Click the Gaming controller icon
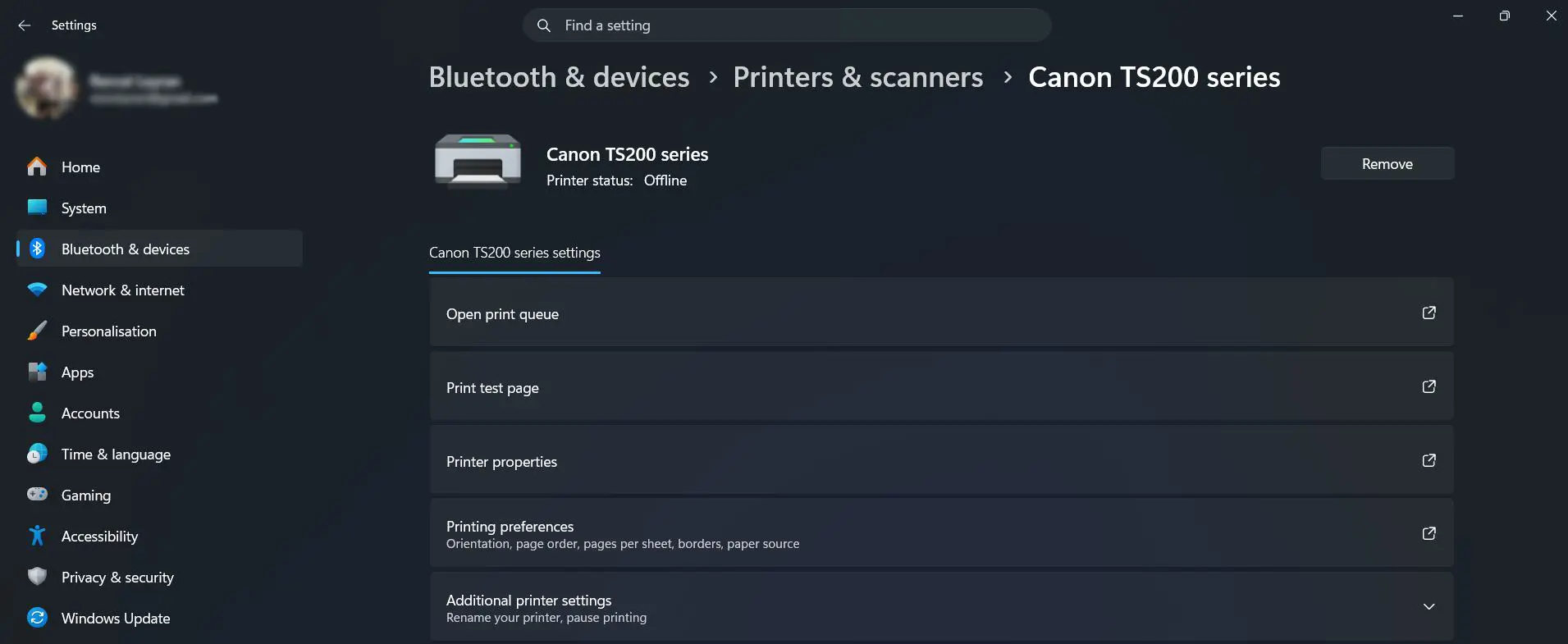The width and height of the screenshot is (1568, 644). pyautogui.click(x=37, y=495)
